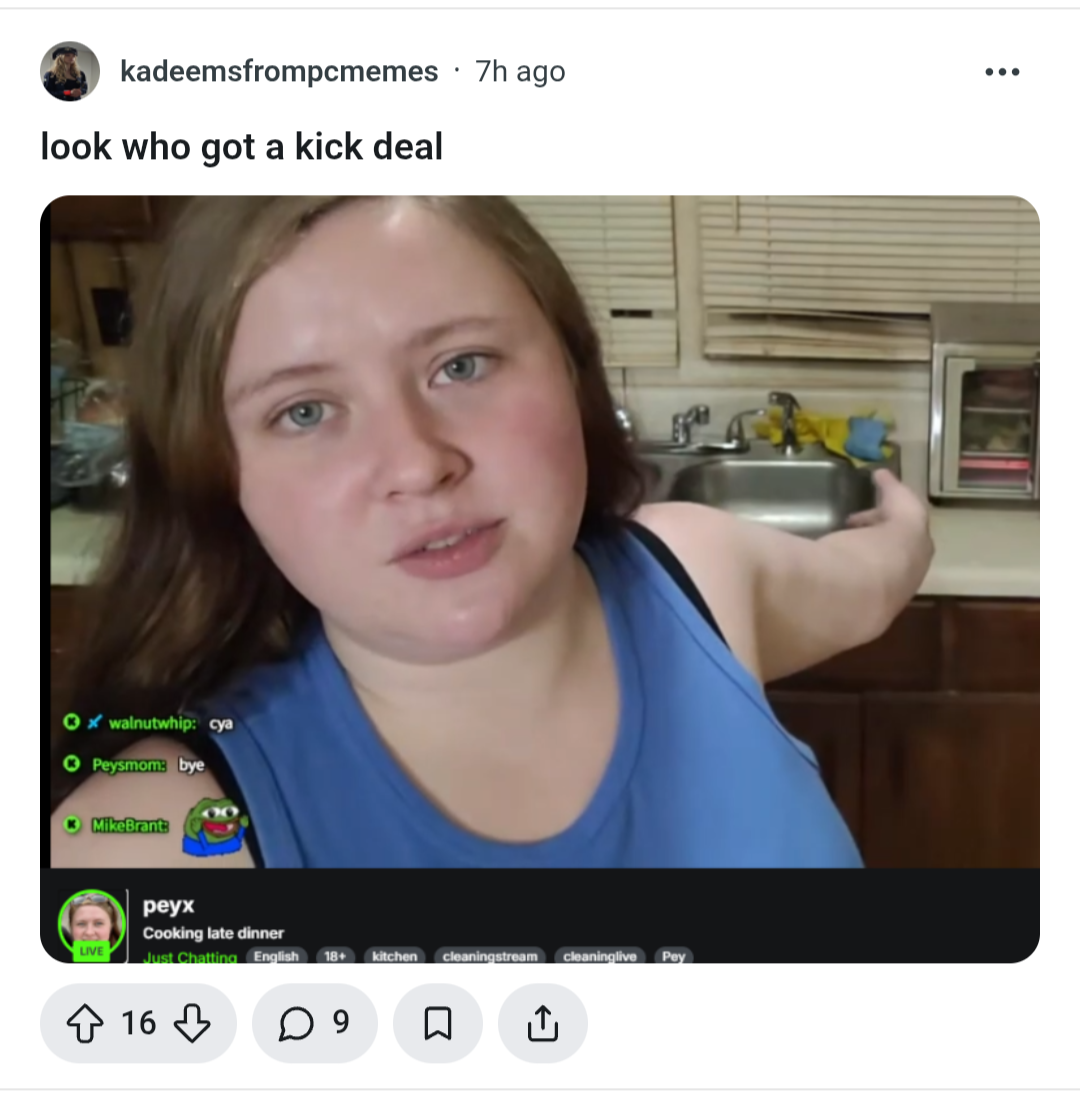This screenshot has height=1099, width=1080.
Task: Click the peyx streamer avatar with LIVE badge
Action: click(92, 925)
